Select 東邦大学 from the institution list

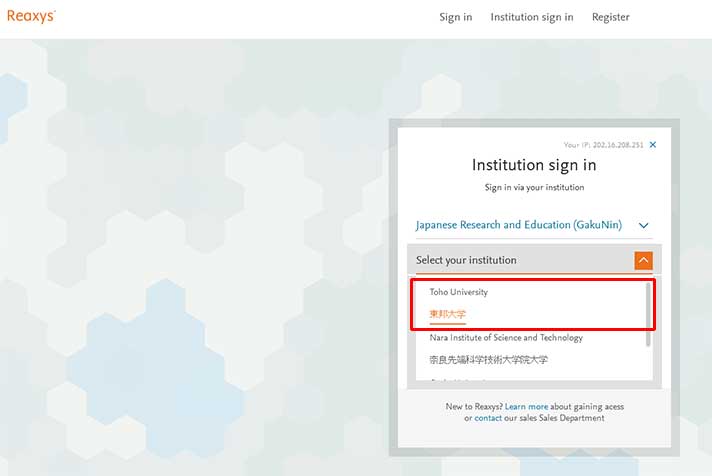pyautogui.click(x=448, y=314)
